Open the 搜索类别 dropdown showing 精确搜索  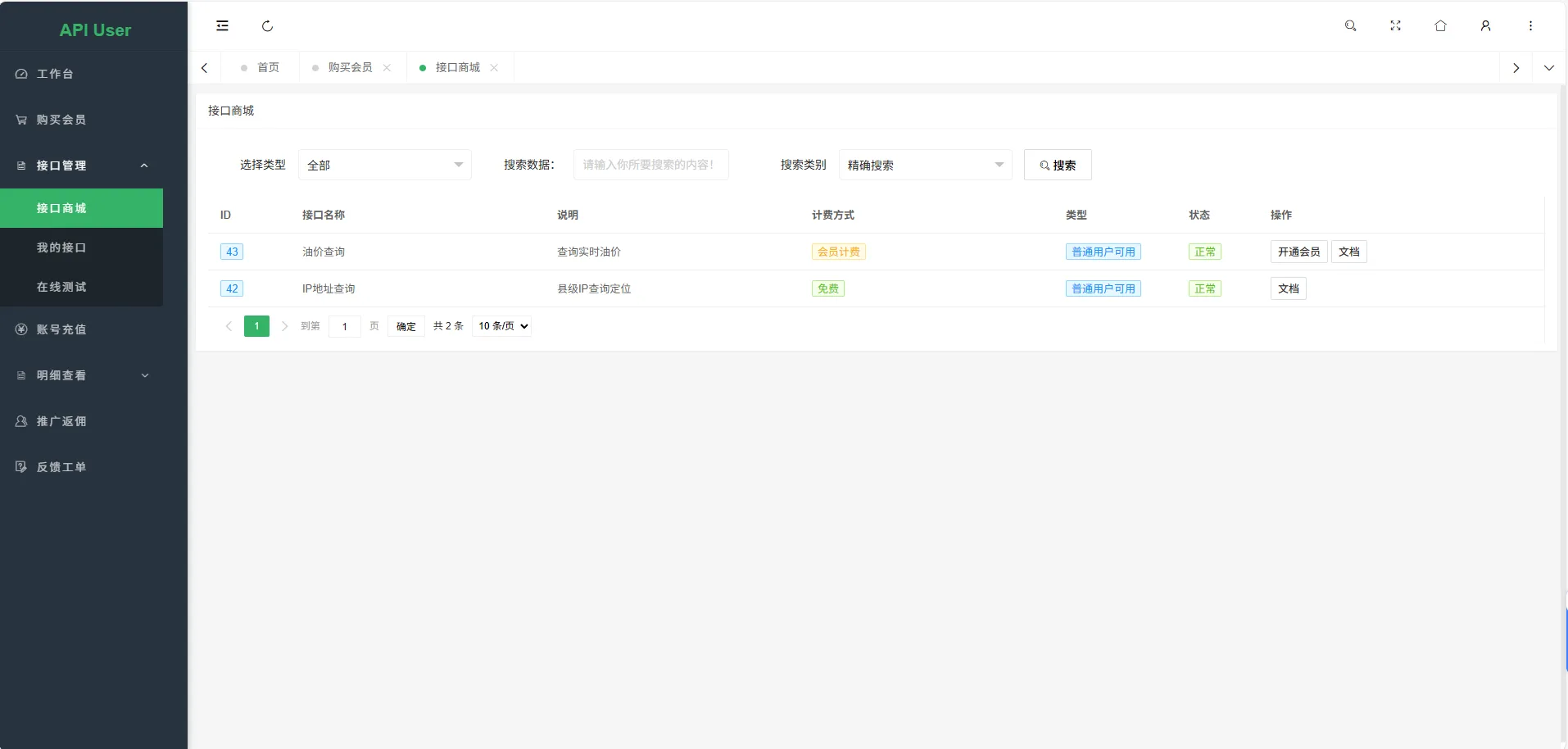(926, 165)
